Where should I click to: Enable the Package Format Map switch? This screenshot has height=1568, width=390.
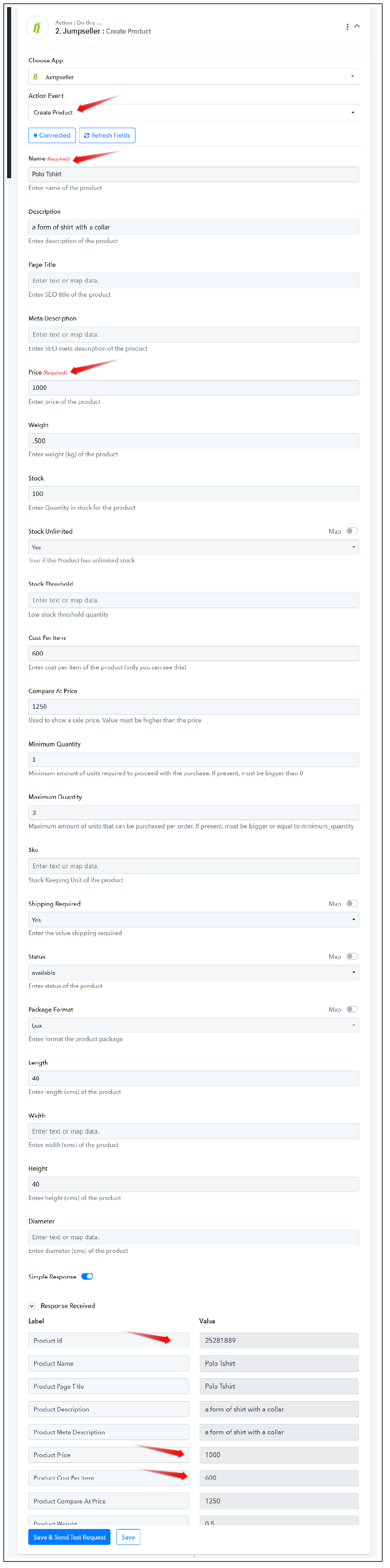click(352, 1009)
